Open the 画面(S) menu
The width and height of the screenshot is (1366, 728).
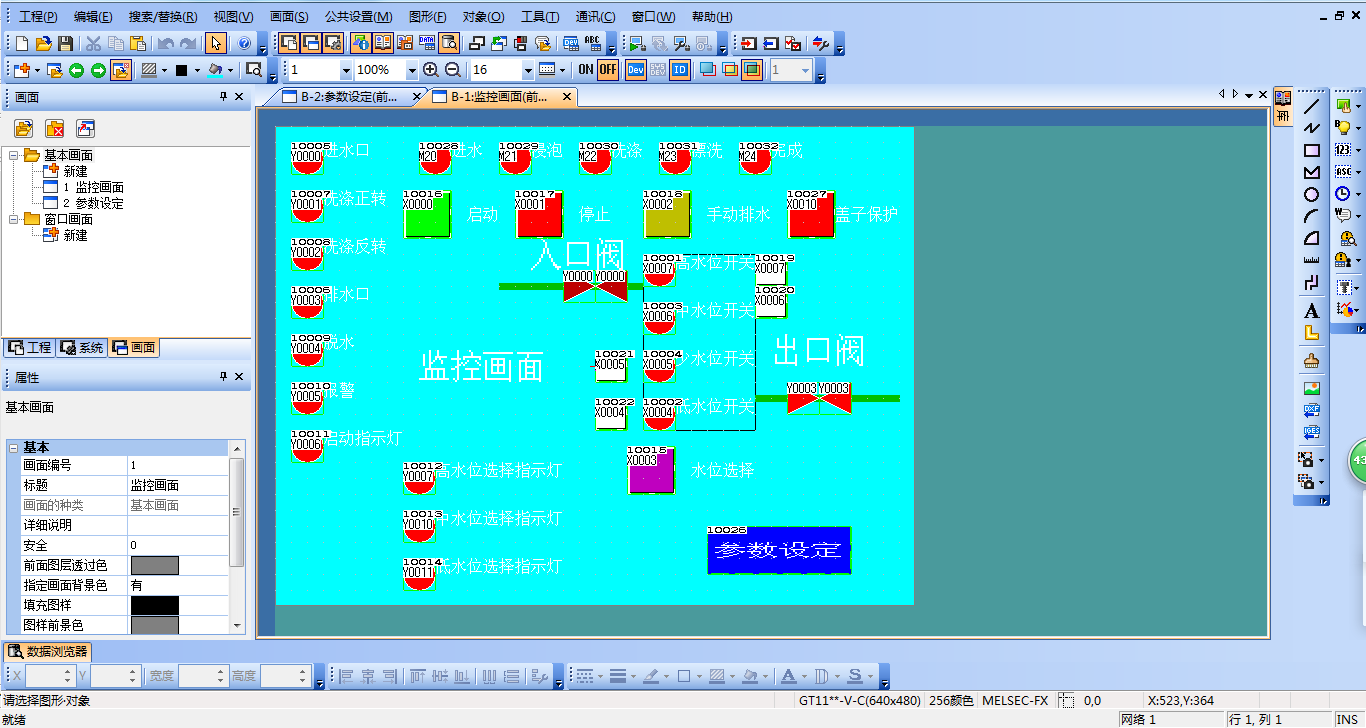289,17
